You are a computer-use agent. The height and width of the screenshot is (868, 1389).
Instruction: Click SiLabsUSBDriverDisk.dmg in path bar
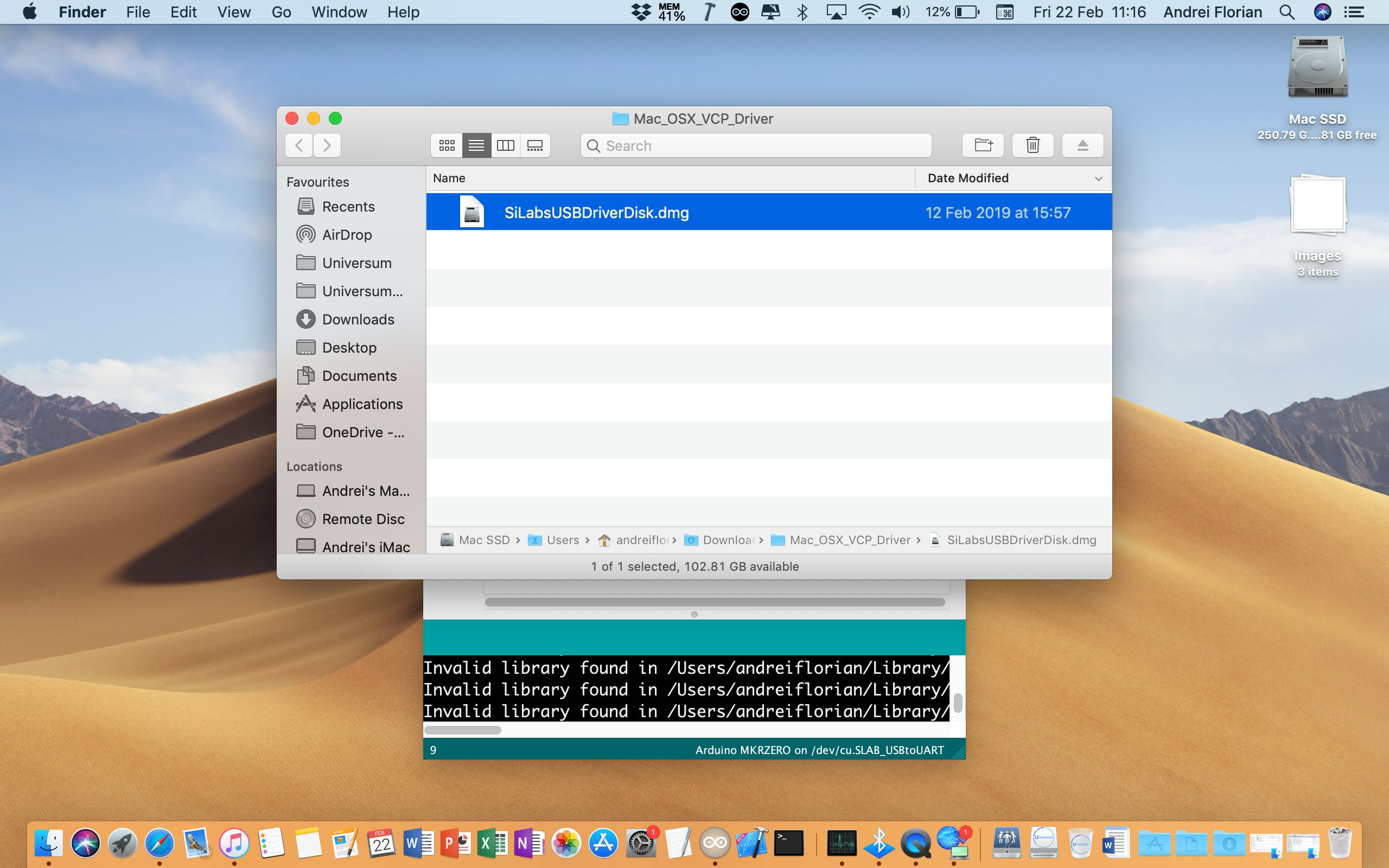coord(1013,540)
